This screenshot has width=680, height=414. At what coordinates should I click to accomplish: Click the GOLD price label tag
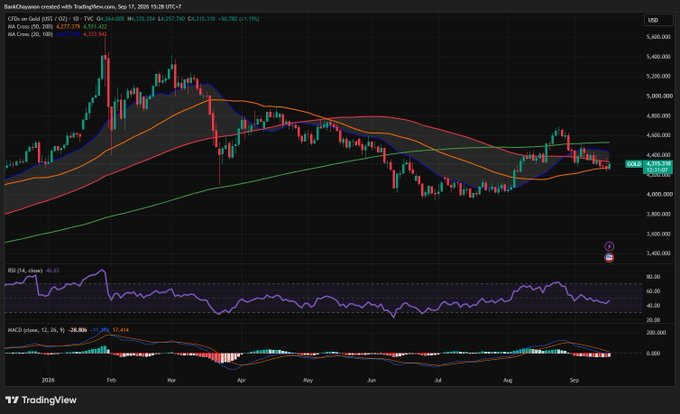click(634, 164)
